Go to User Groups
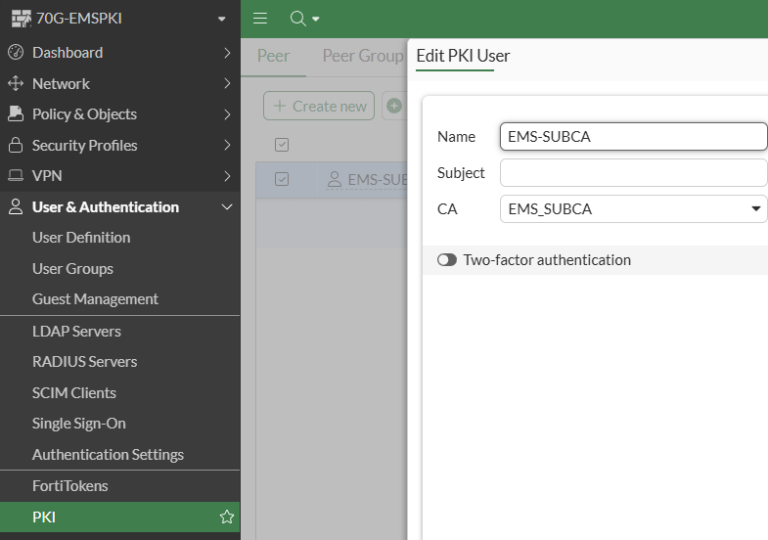Viewport: 768px width, 540px height. coord(72,269)
